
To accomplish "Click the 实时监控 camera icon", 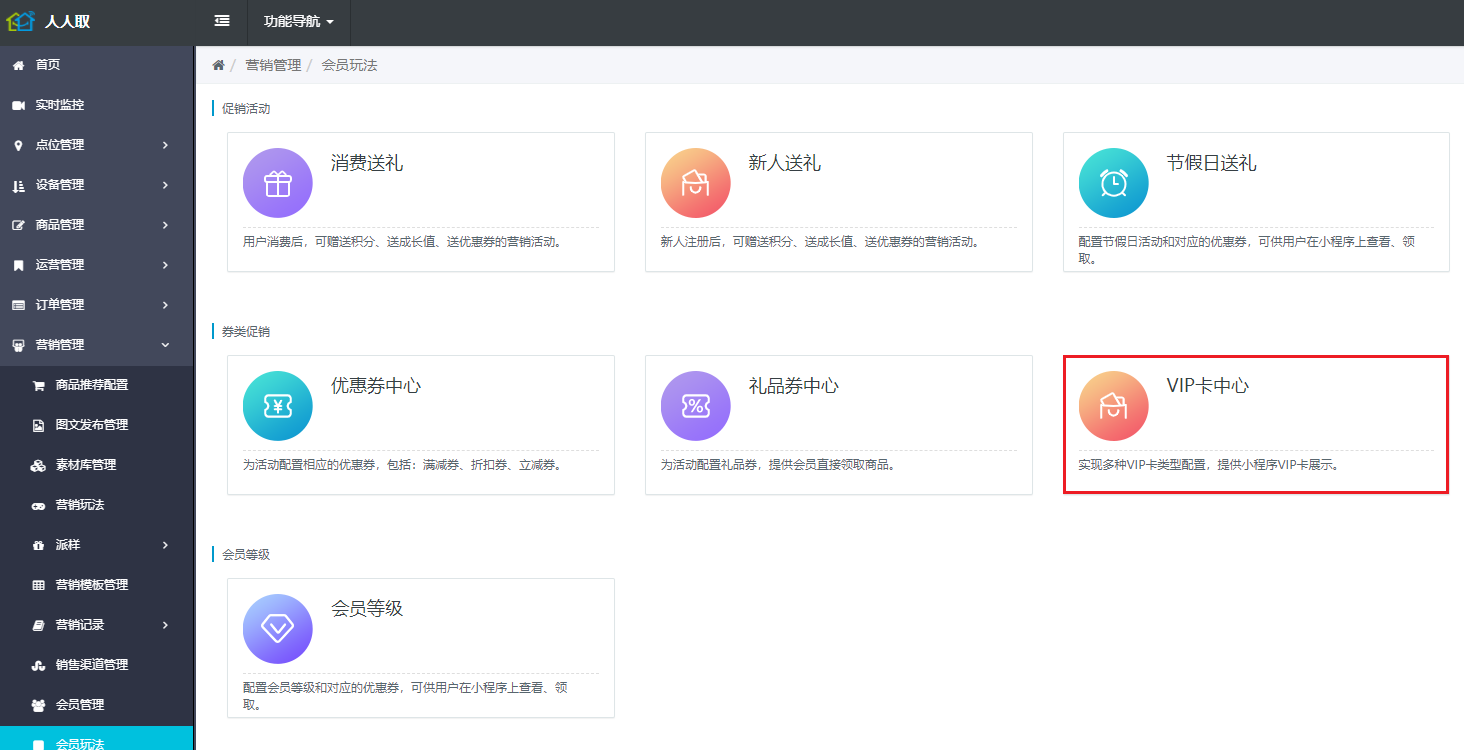I will click(x=18, y=105).
